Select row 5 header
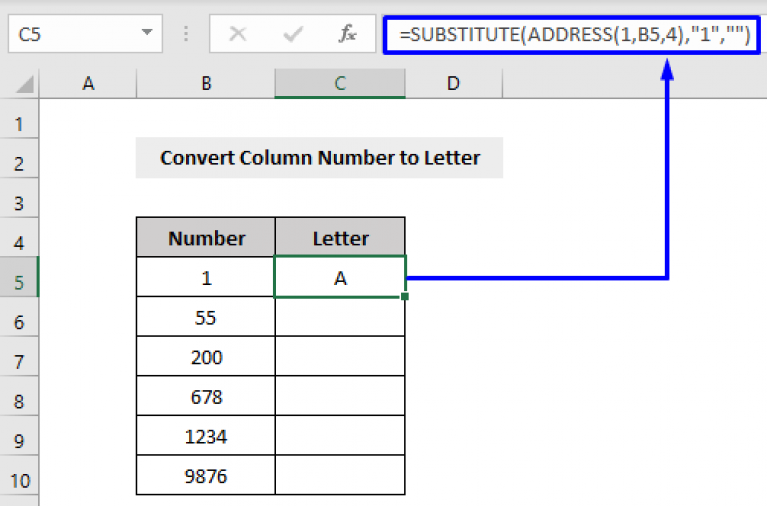Screen dimensions: 767x506 (19, 279)
